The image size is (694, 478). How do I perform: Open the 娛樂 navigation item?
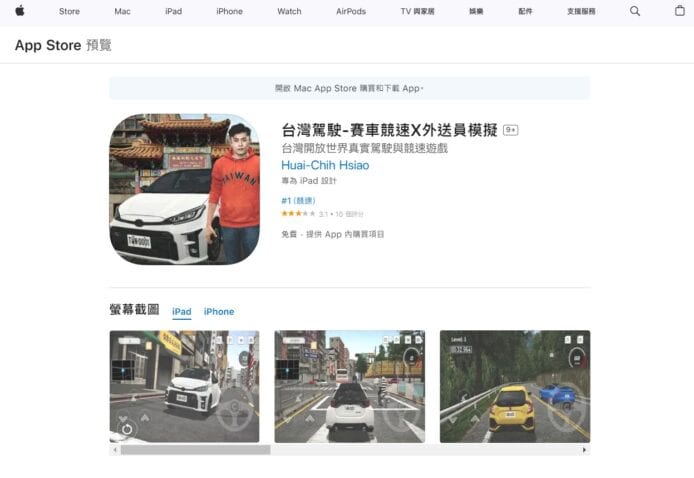(476, 12)
